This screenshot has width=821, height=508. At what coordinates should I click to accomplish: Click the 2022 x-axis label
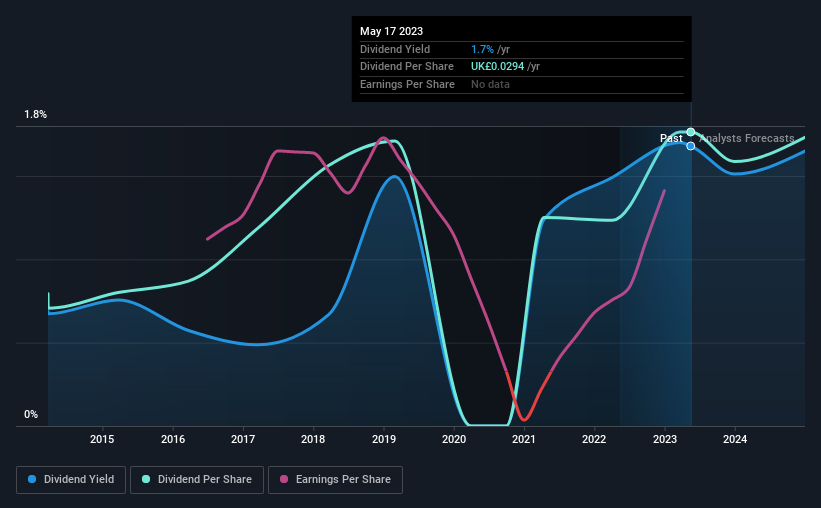tap(594, 439)
